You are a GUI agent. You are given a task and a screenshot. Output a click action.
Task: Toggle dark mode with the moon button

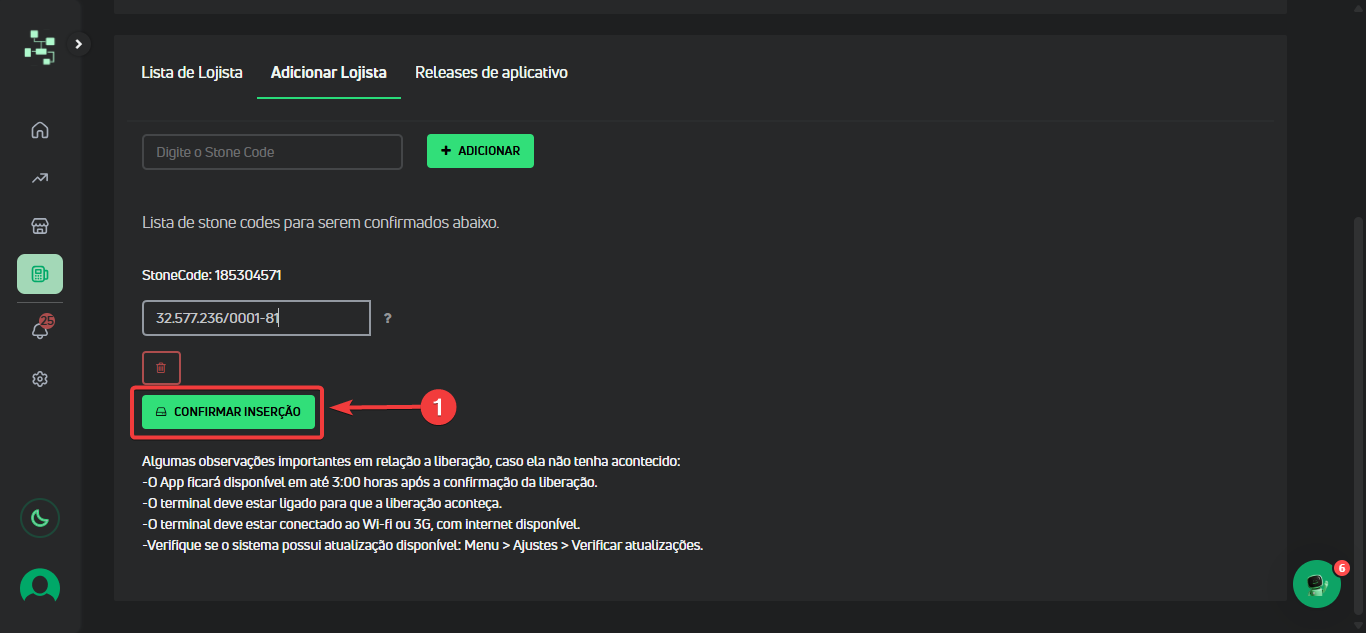40,518
